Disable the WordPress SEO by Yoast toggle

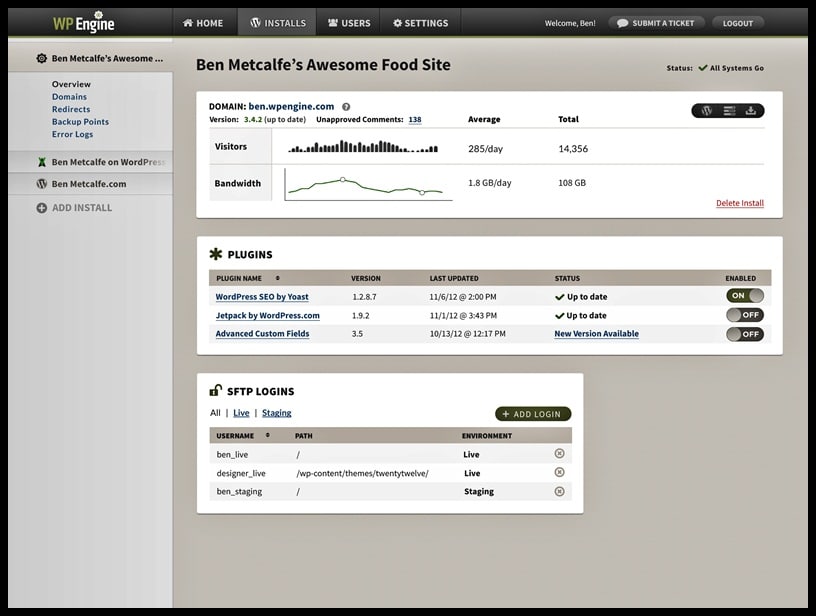(745, 296)
